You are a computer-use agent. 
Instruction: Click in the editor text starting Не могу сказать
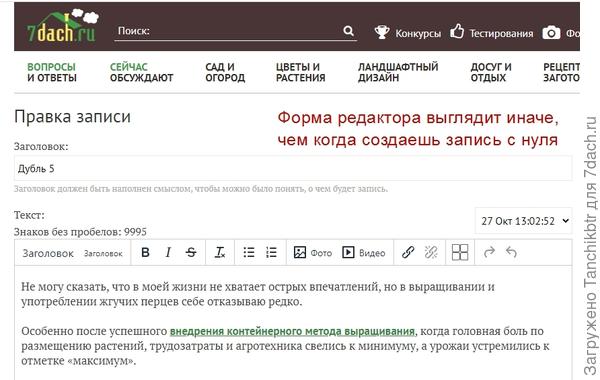[x=258, y=294]
